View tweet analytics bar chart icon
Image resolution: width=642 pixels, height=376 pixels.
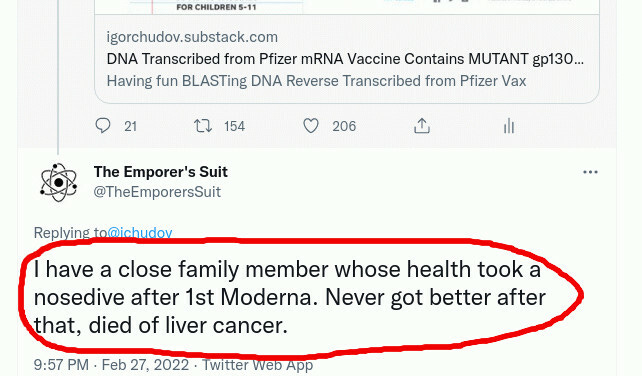pos(509,126)
